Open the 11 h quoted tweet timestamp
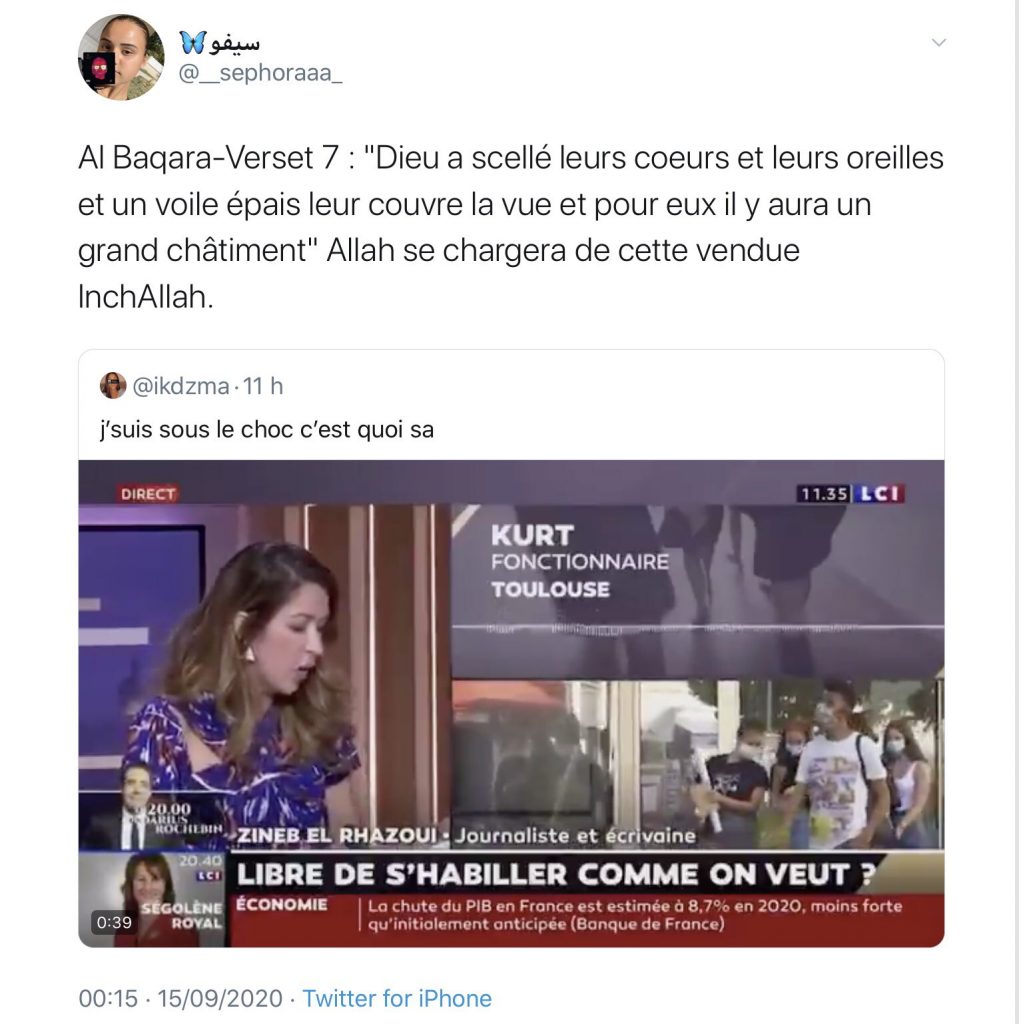 pos(263,386)
